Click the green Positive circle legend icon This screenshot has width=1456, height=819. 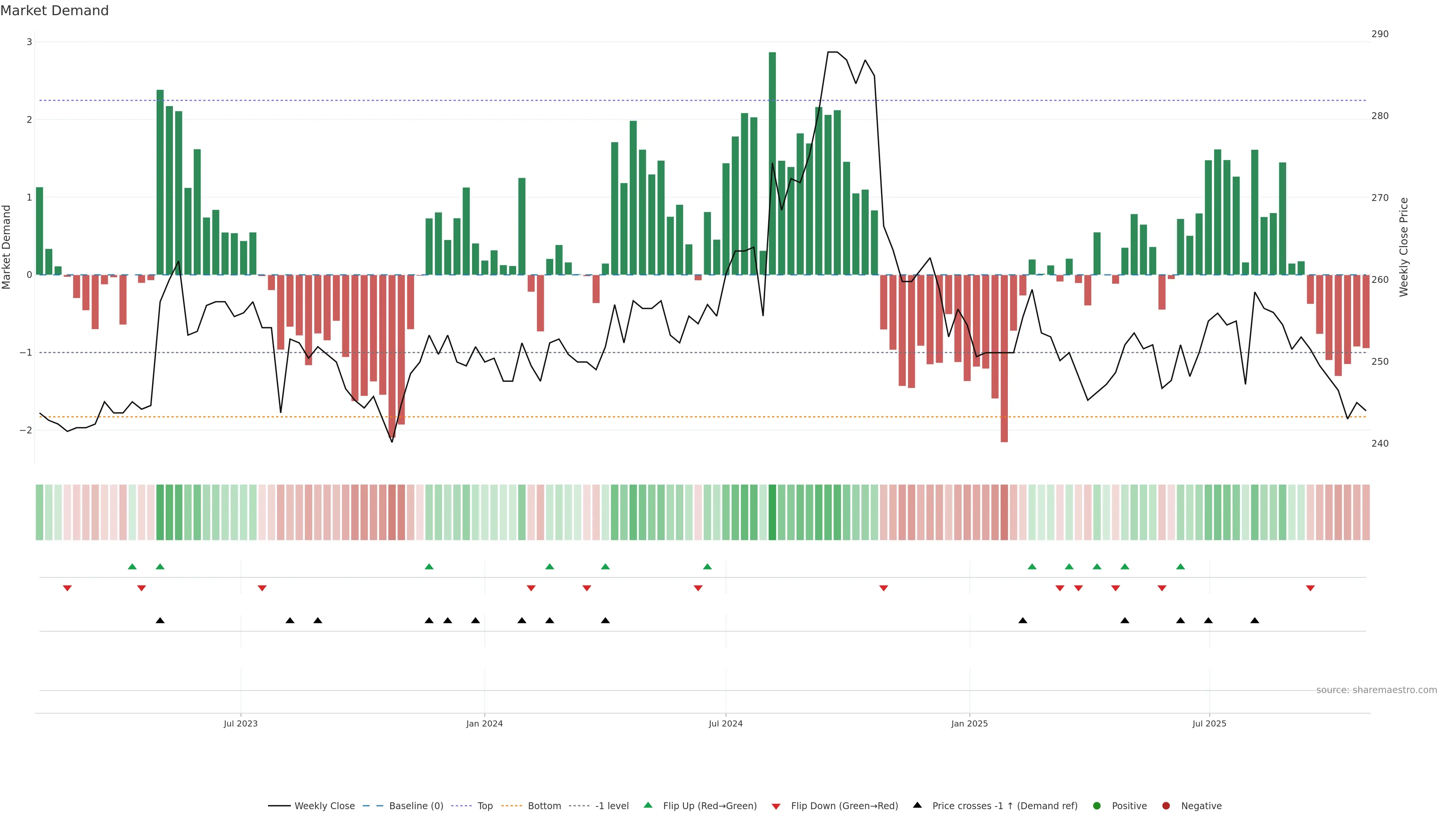click(x=1097, y=806)
